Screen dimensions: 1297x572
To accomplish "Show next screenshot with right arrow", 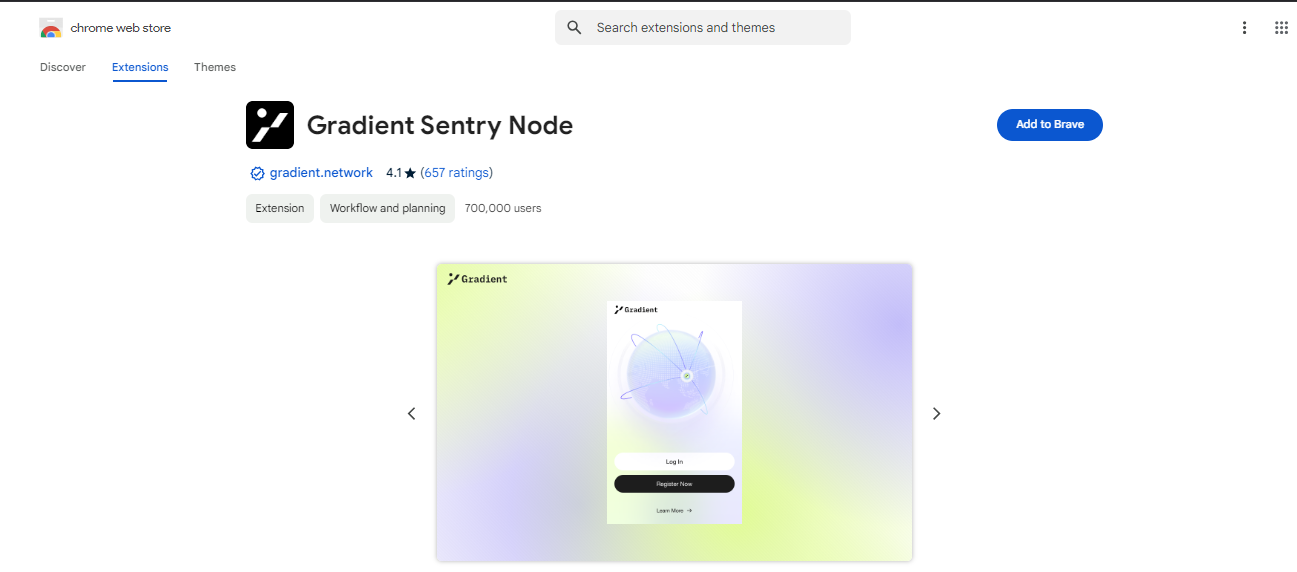I will coord(936,413).
